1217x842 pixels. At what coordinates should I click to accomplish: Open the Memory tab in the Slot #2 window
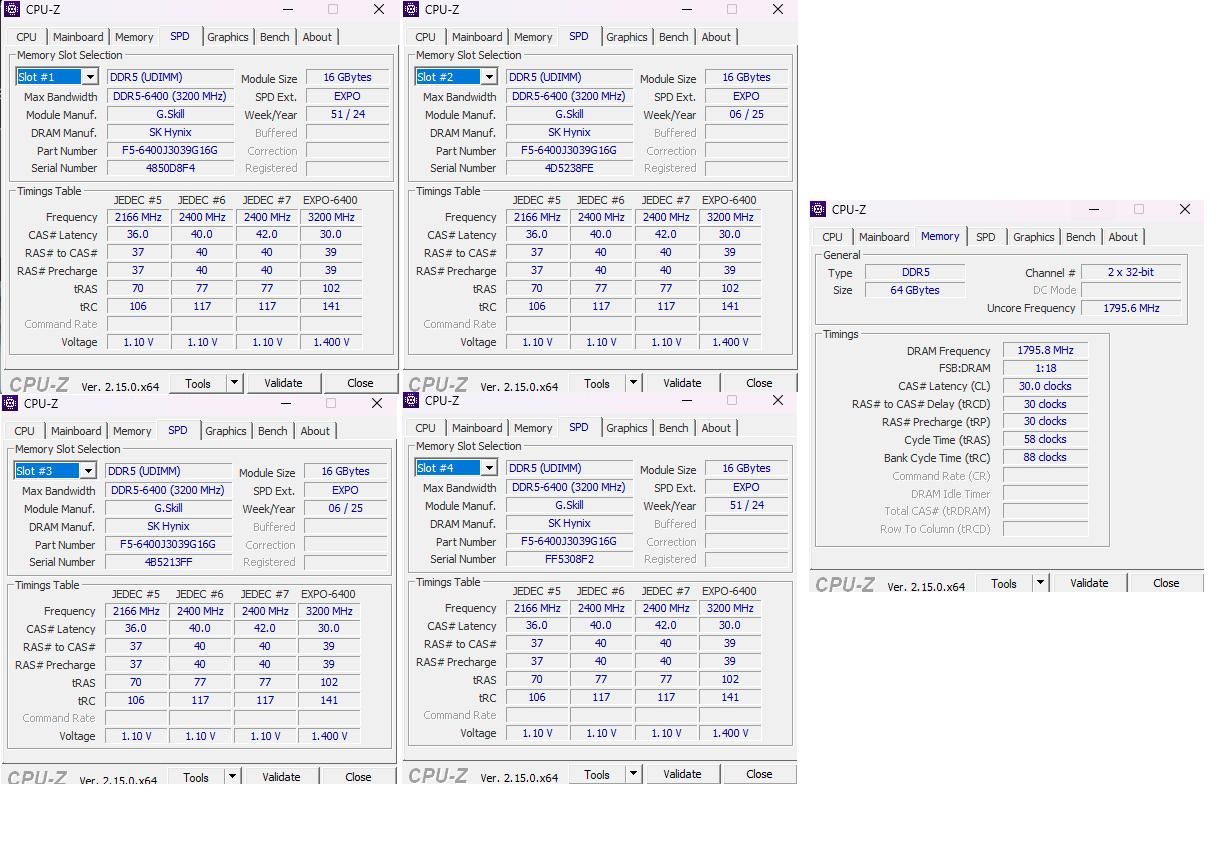[x=533, y=37]
